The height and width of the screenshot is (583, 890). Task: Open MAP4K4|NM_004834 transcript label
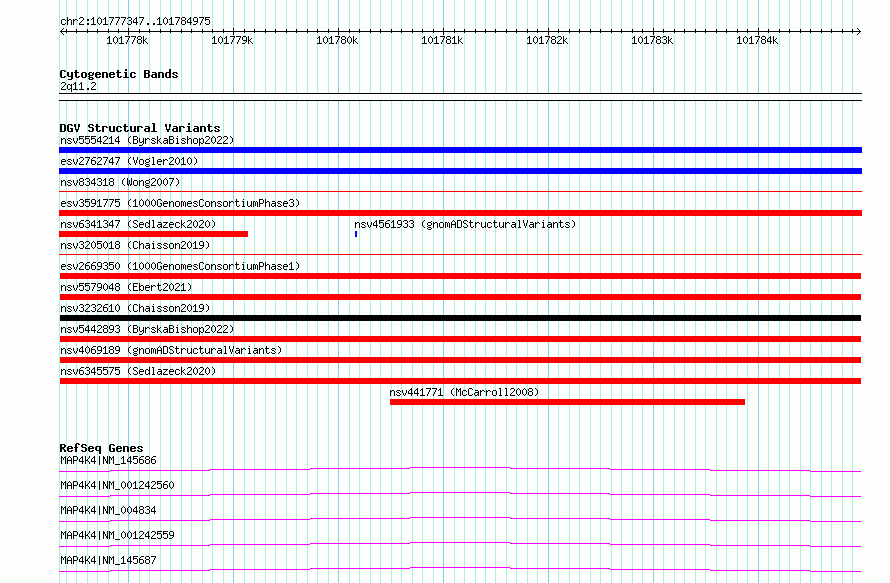[108, 510]
